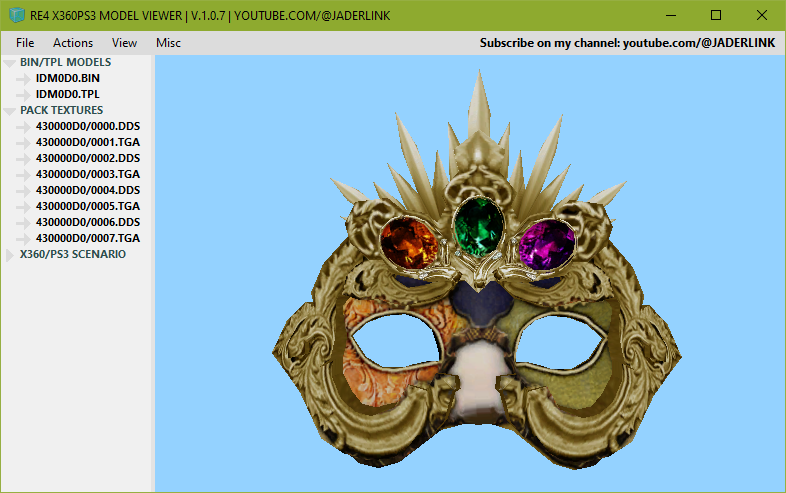The width and height of the screenshot is (786, 493).
Task: Select texture 430000D0/0003.TGA
Action: [x=88, y=175]
